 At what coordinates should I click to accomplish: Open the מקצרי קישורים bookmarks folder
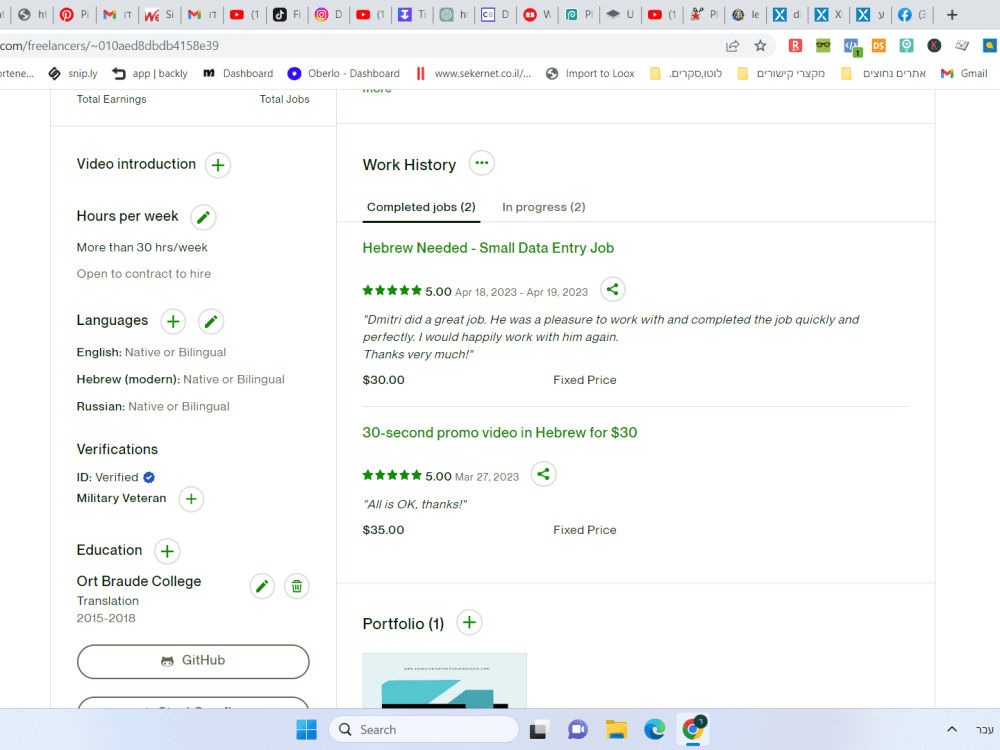point(781,73)
